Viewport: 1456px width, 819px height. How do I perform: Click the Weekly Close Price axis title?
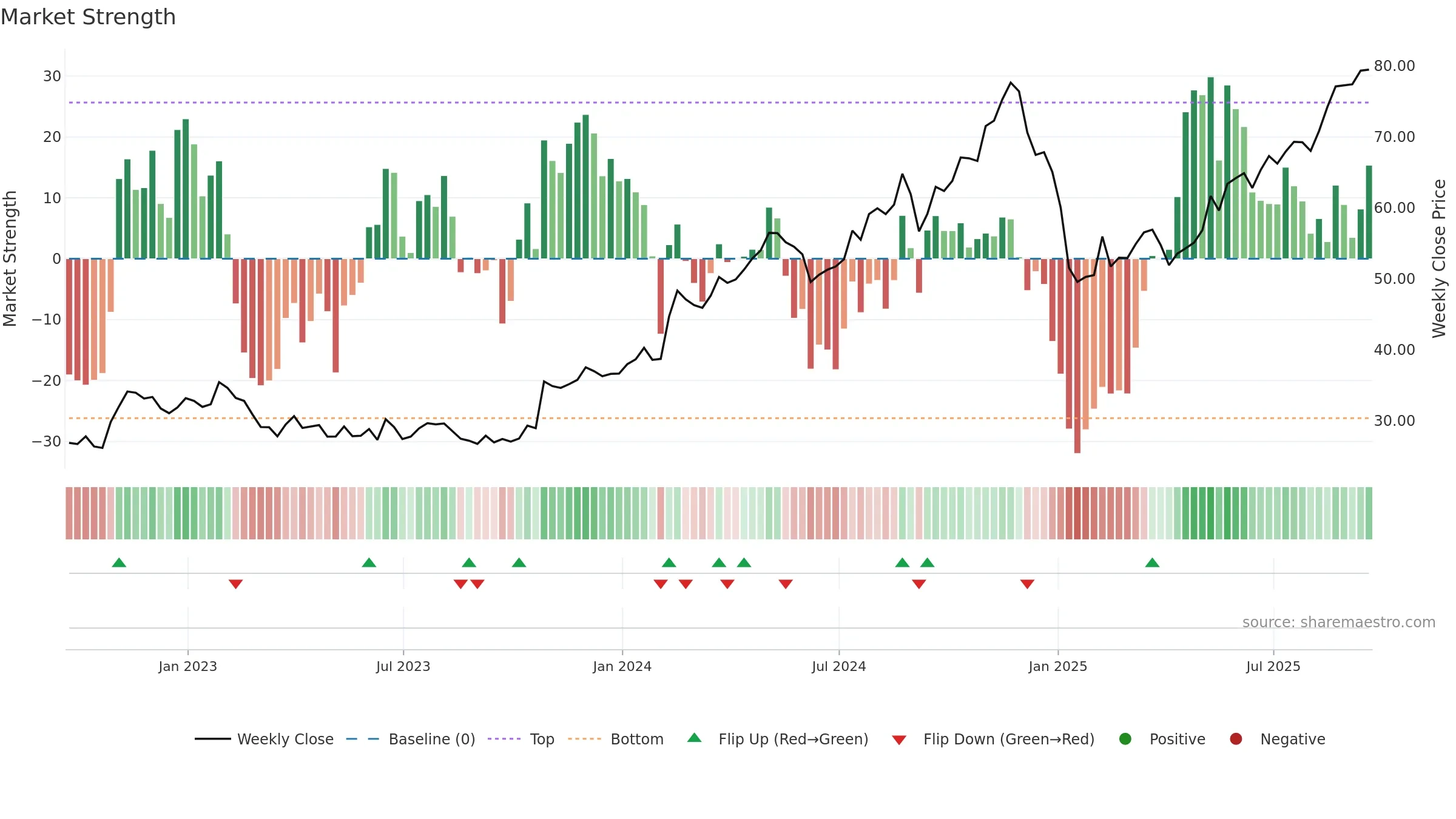click(x=1439, y=258)
